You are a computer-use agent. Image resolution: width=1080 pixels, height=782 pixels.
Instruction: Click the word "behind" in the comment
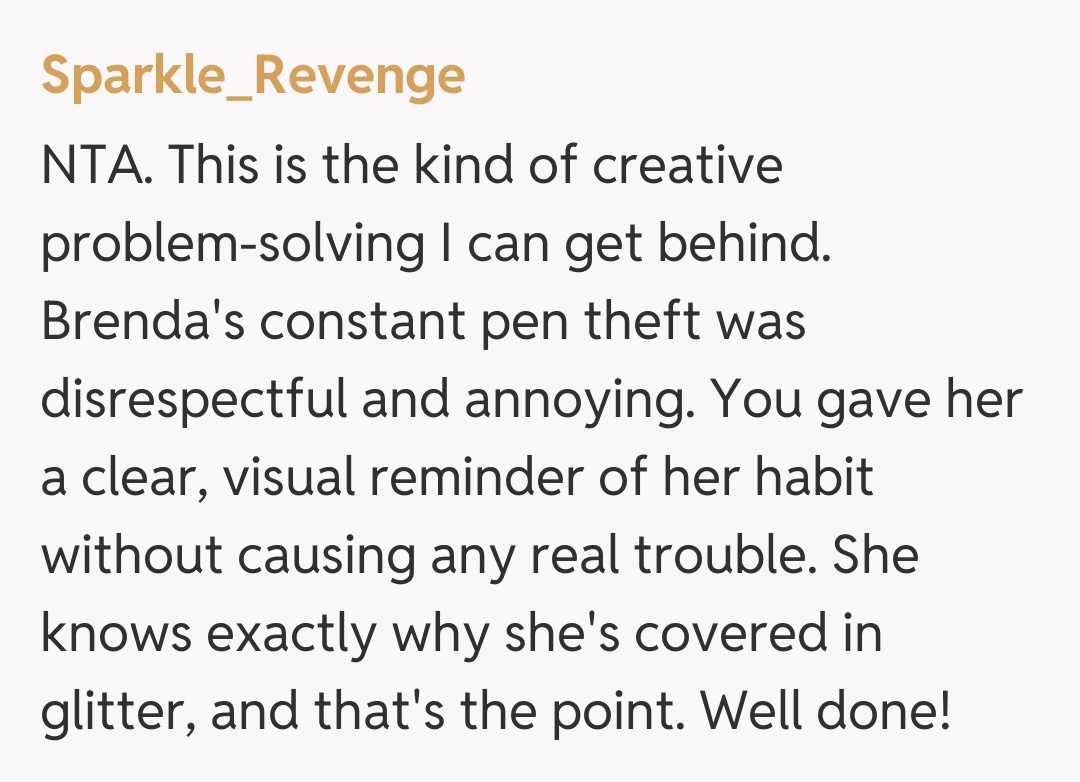click(748, 244)
